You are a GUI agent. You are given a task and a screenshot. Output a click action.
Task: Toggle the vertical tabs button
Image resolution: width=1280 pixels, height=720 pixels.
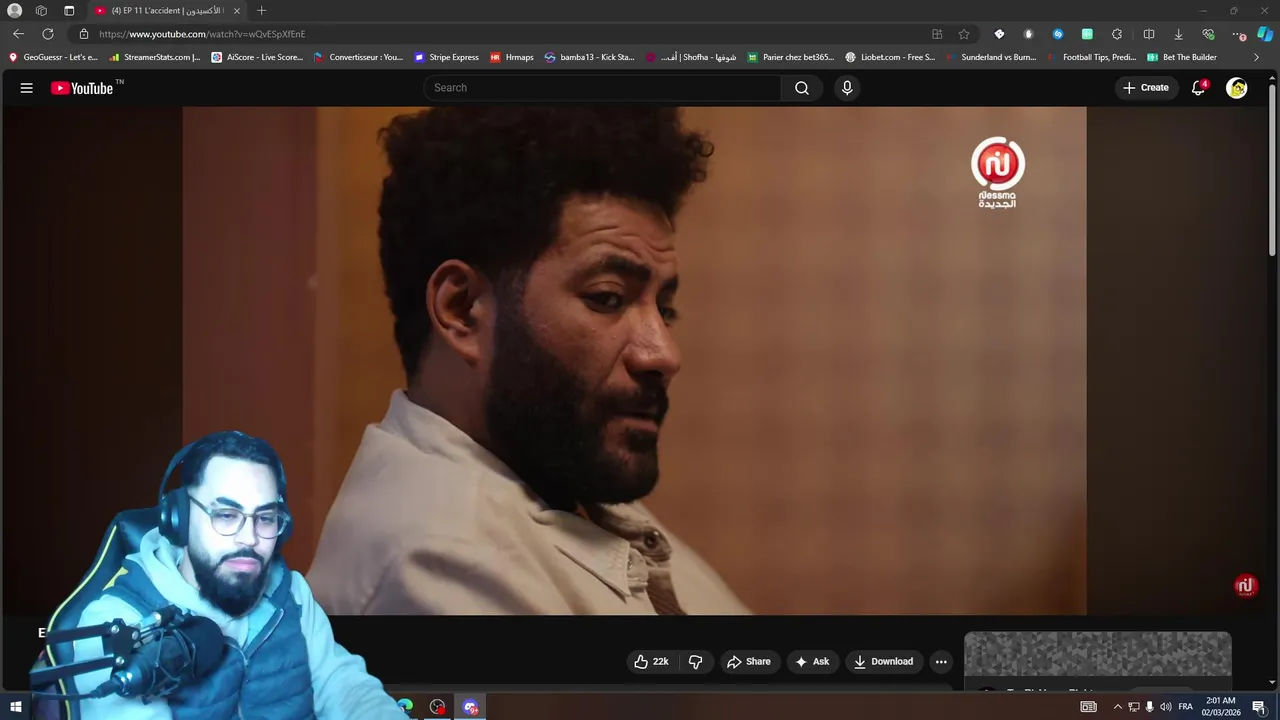[69, 10]
